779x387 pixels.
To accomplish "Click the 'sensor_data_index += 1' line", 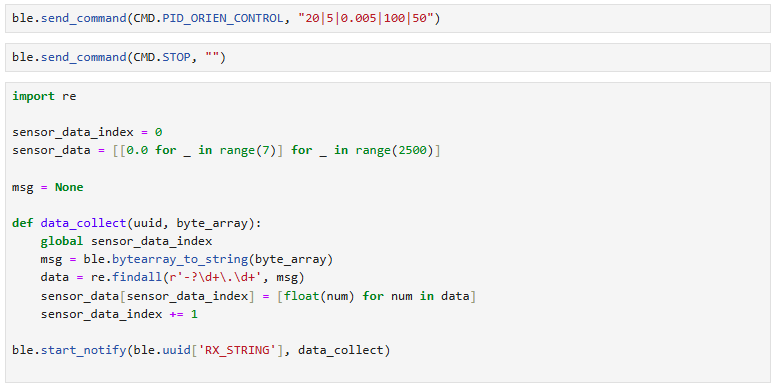I will tap(119, 314).
